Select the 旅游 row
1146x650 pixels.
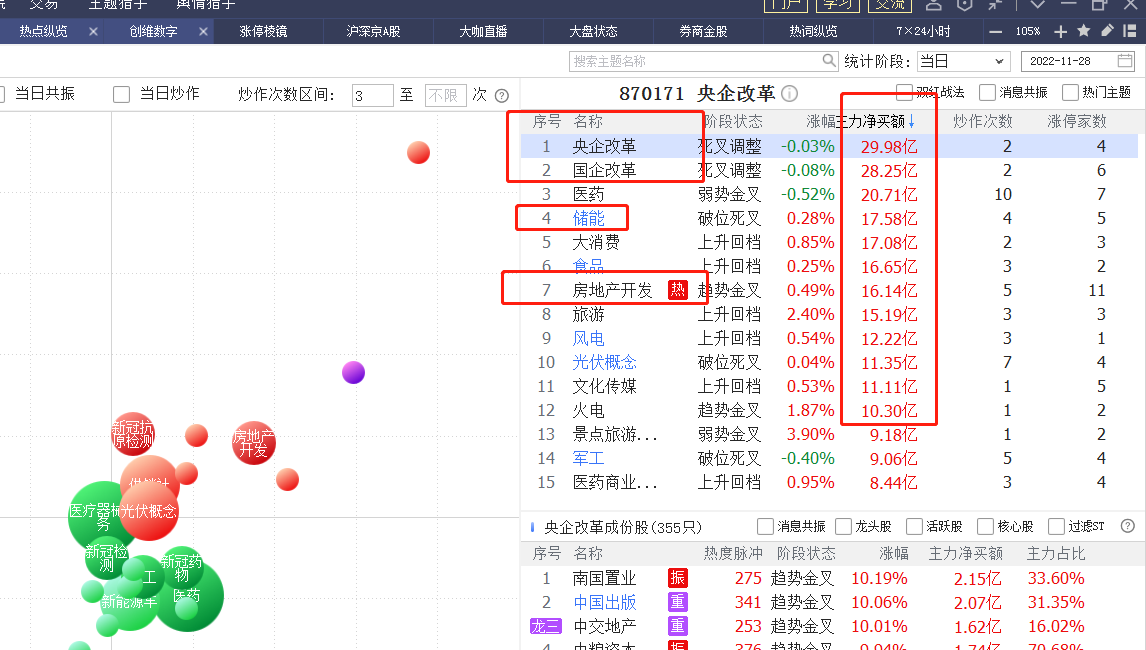click(829, 314)
